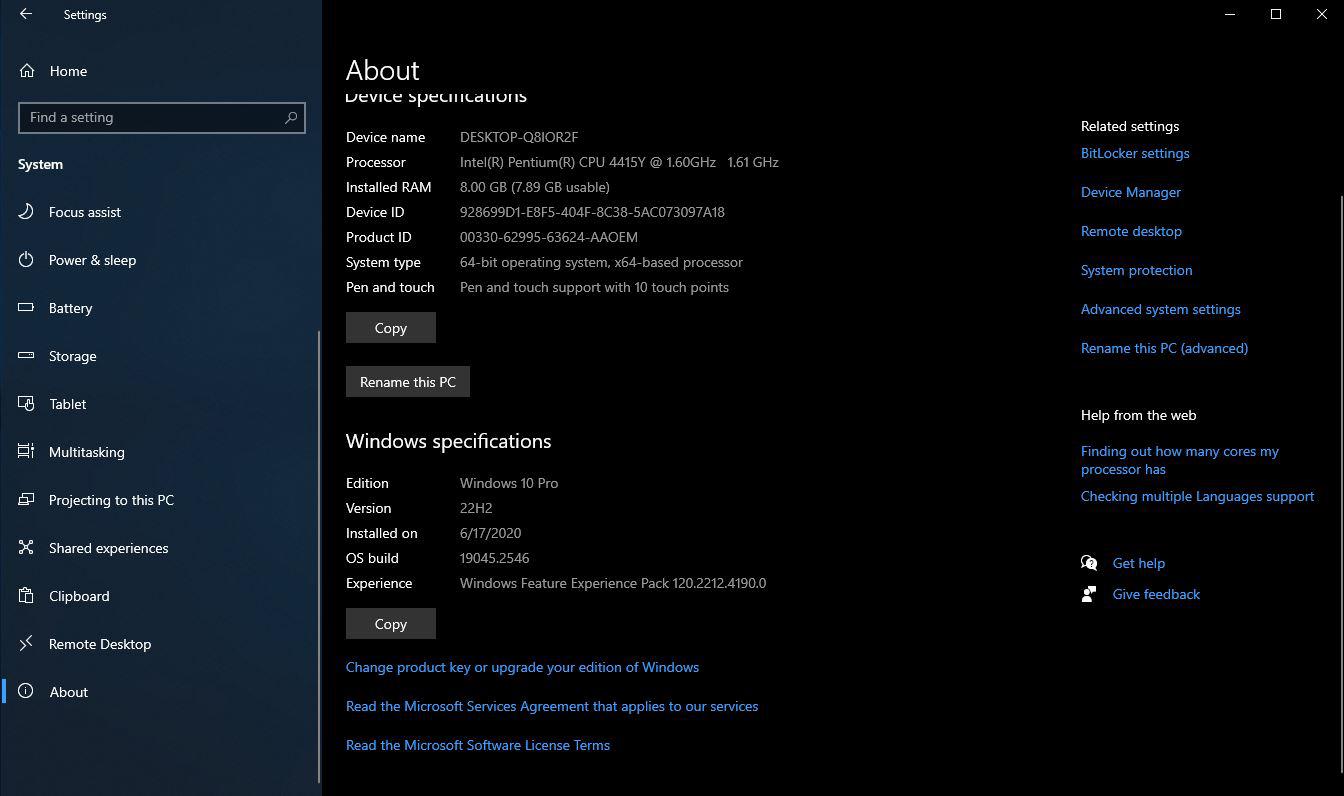This screenshot has width=1344, height=796.
Task: Click the Storage drive icon
Action: [27, 356]
